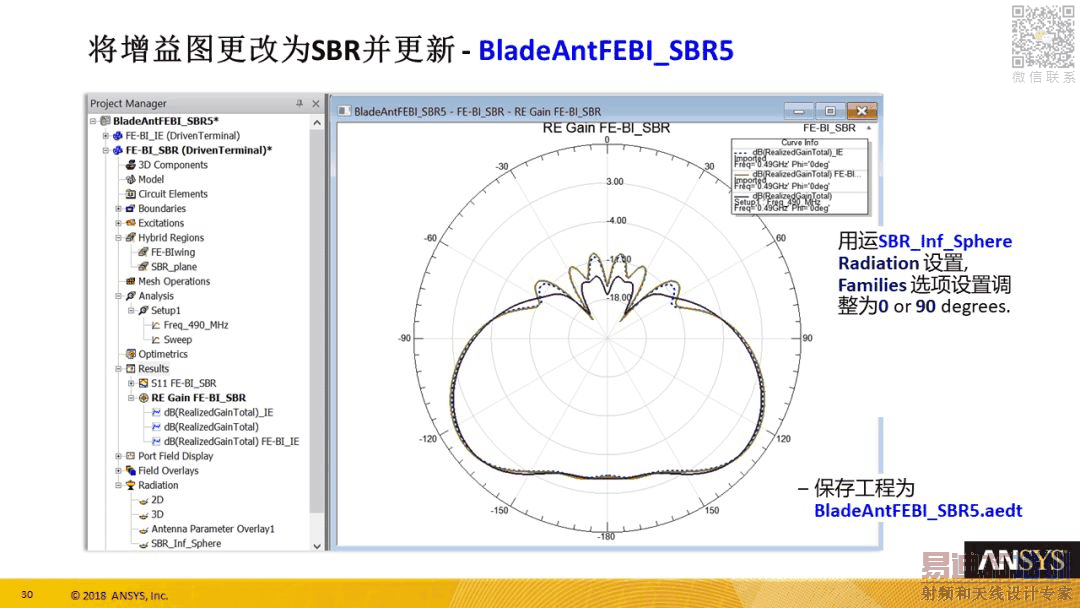Click the FE-BI_SBR design icon
The image size is (1080, 608).
[x=118, y=150]
